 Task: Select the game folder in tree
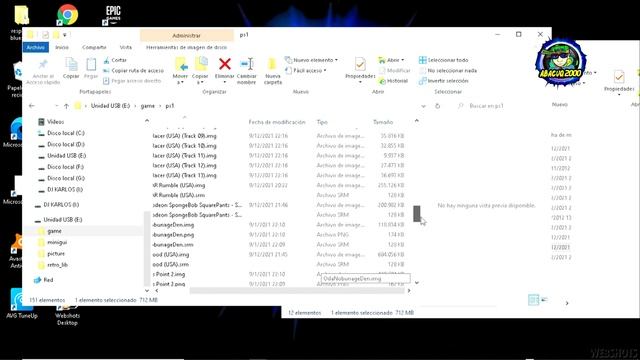[x=54, y=231]
